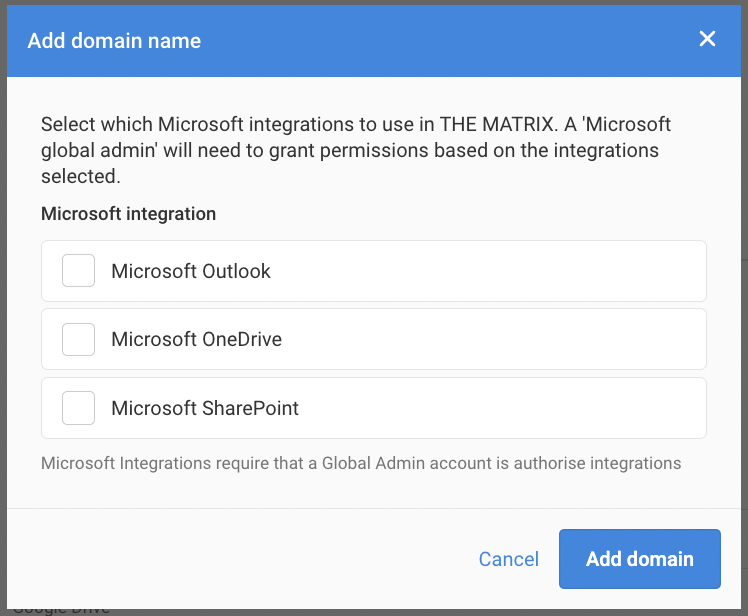This screenshot has width=748, height=616.
Task: Click the 'Microsoft integration' section heading
Action: point(128,214)
